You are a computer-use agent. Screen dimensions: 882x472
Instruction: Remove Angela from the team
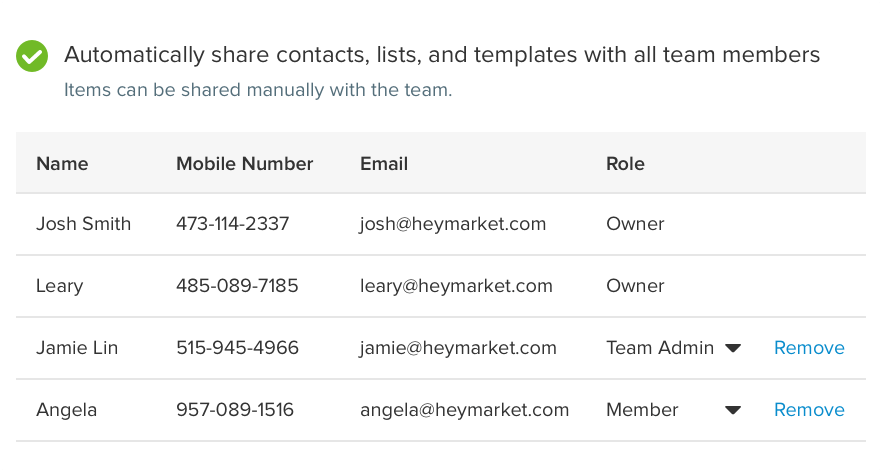pos(809,410)
